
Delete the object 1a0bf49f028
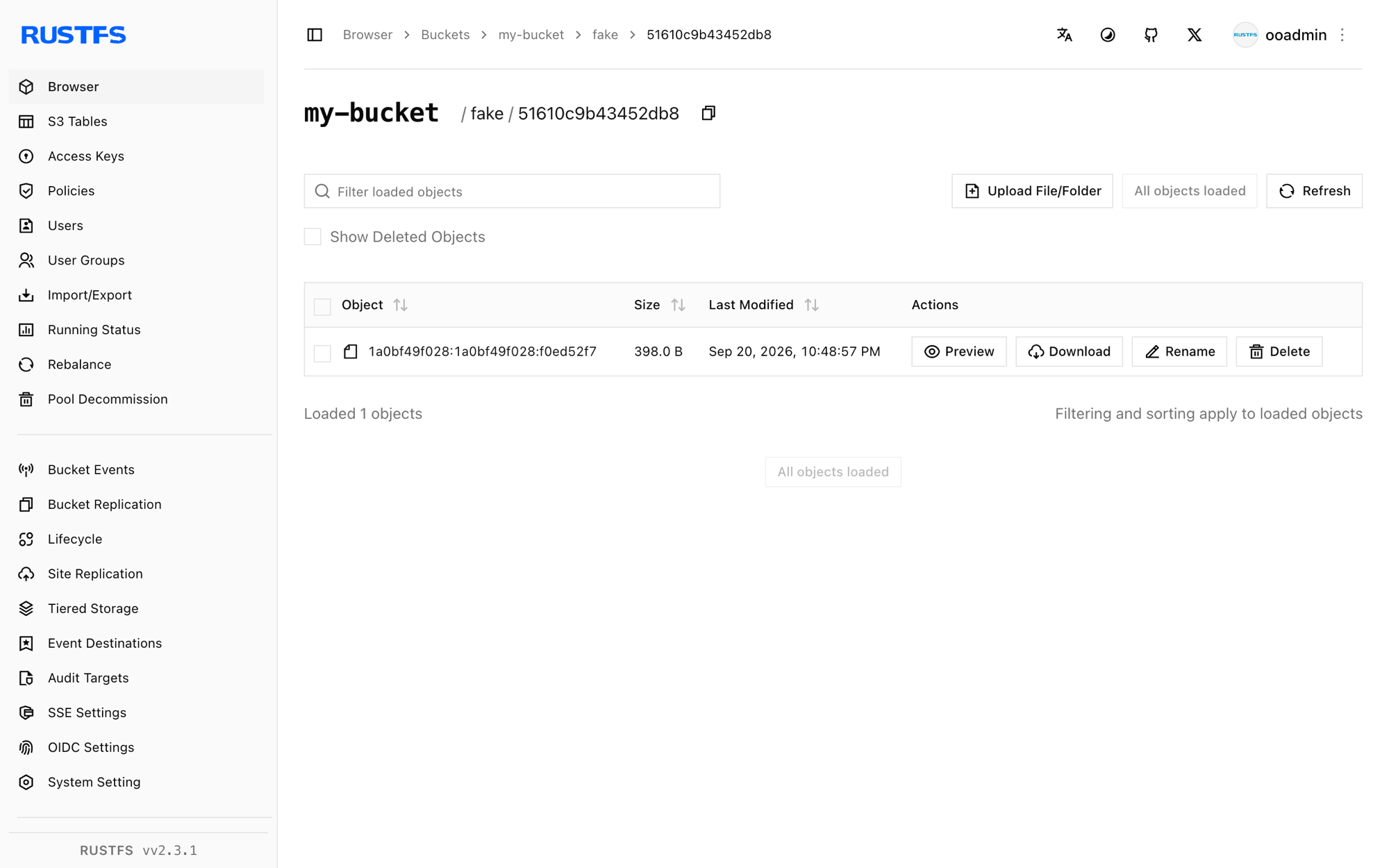[1279, 351]
